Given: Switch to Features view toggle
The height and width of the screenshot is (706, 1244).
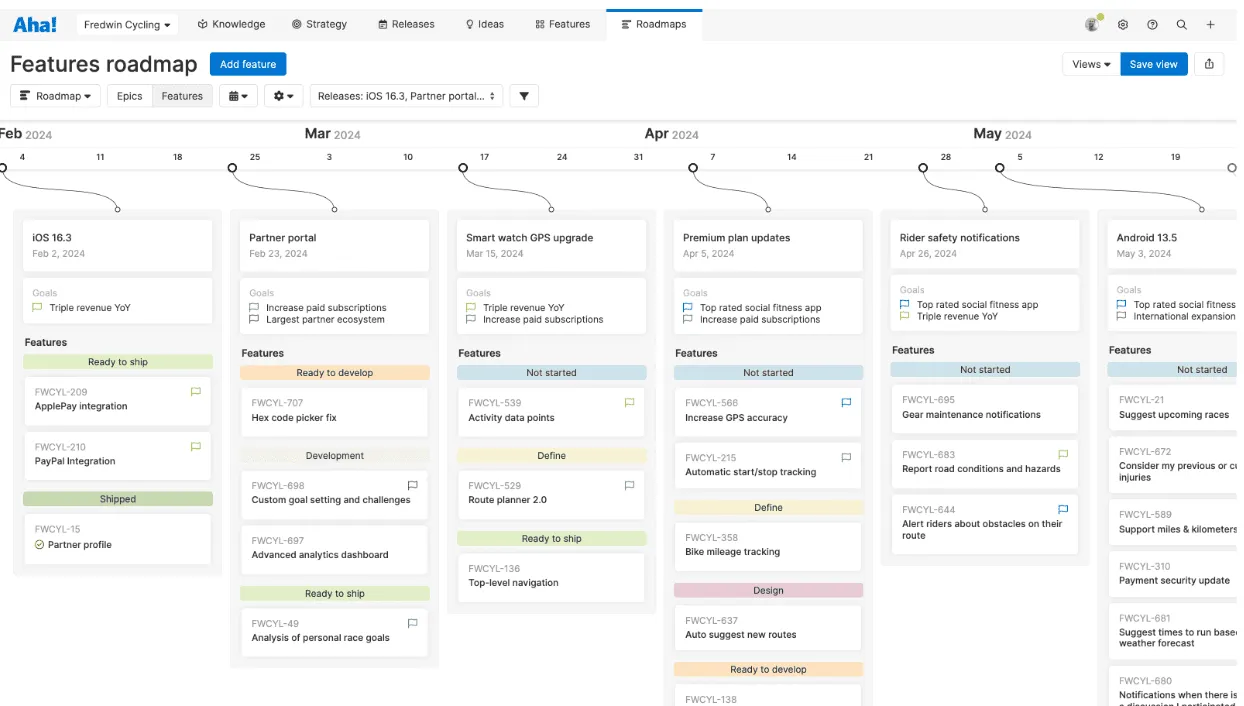Looking at the screenshot, I should 182,96.
